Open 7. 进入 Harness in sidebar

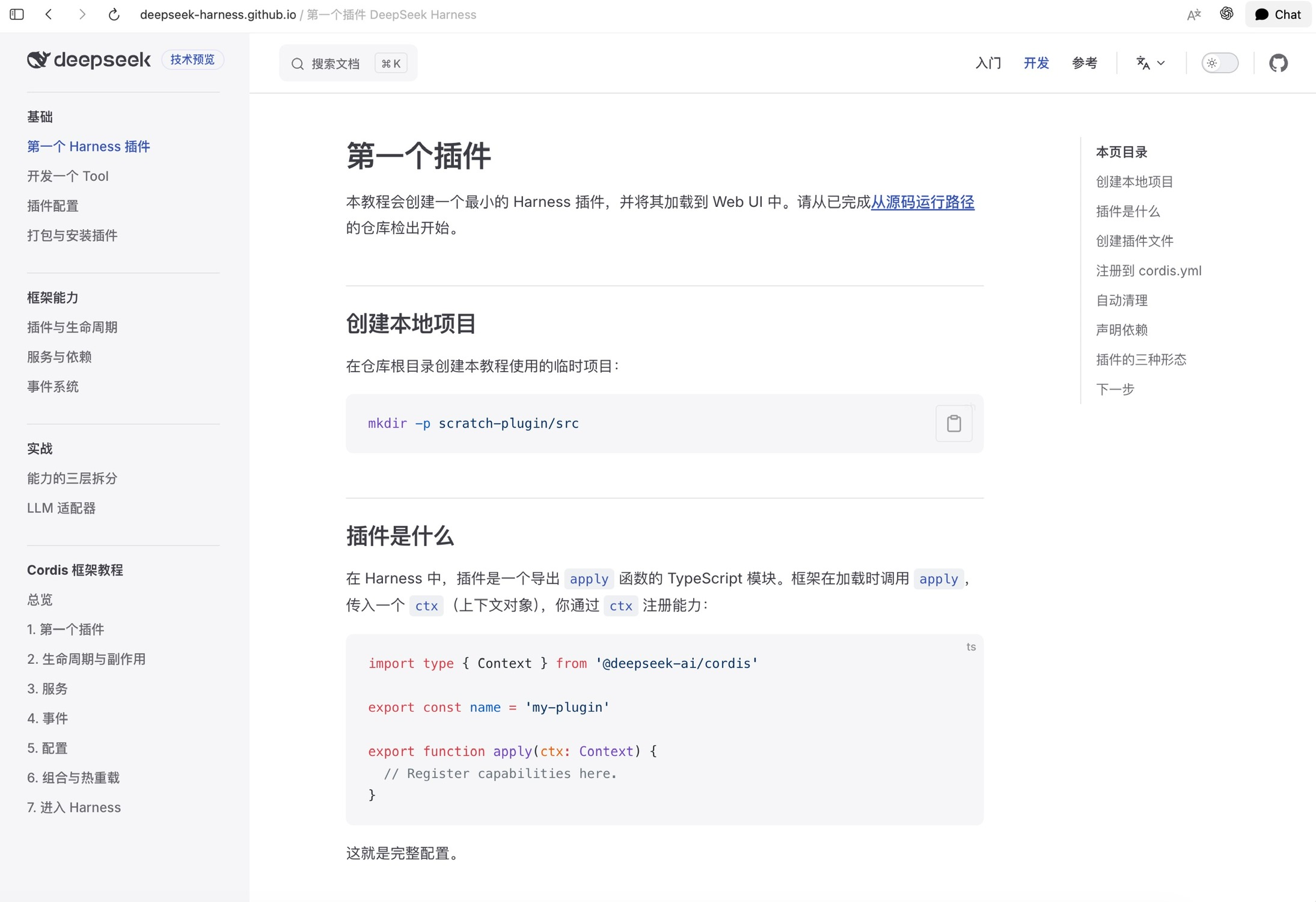74,808
